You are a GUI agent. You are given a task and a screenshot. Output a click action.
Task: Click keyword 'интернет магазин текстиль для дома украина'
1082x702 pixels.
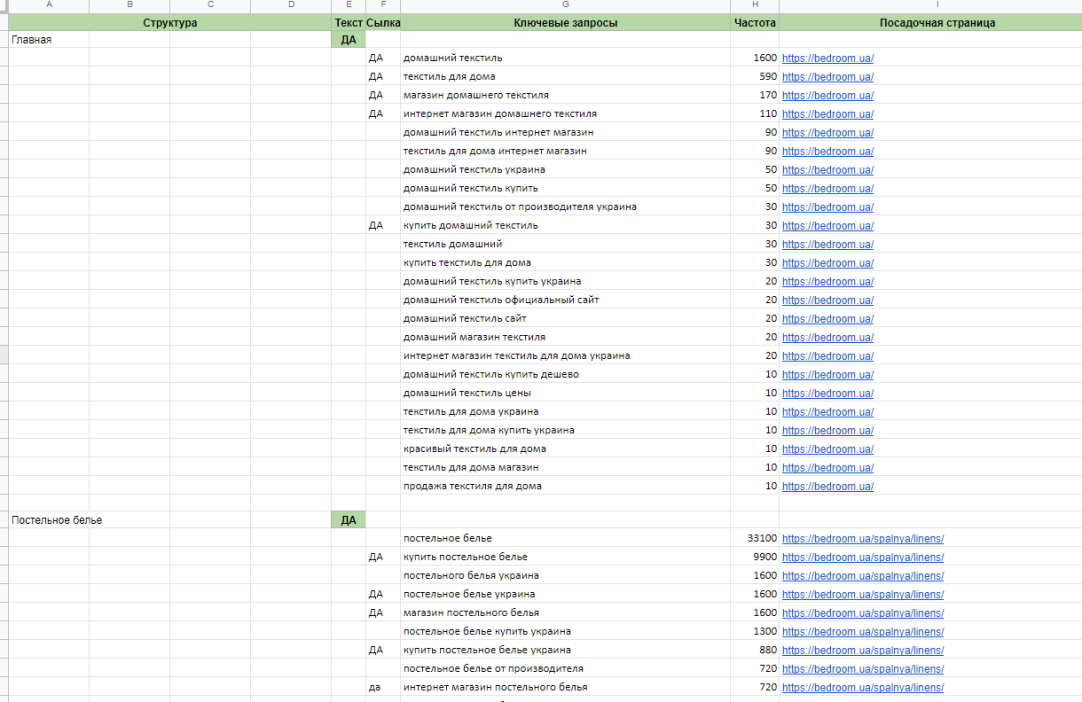pyautogui.click(x=516, y=355)
